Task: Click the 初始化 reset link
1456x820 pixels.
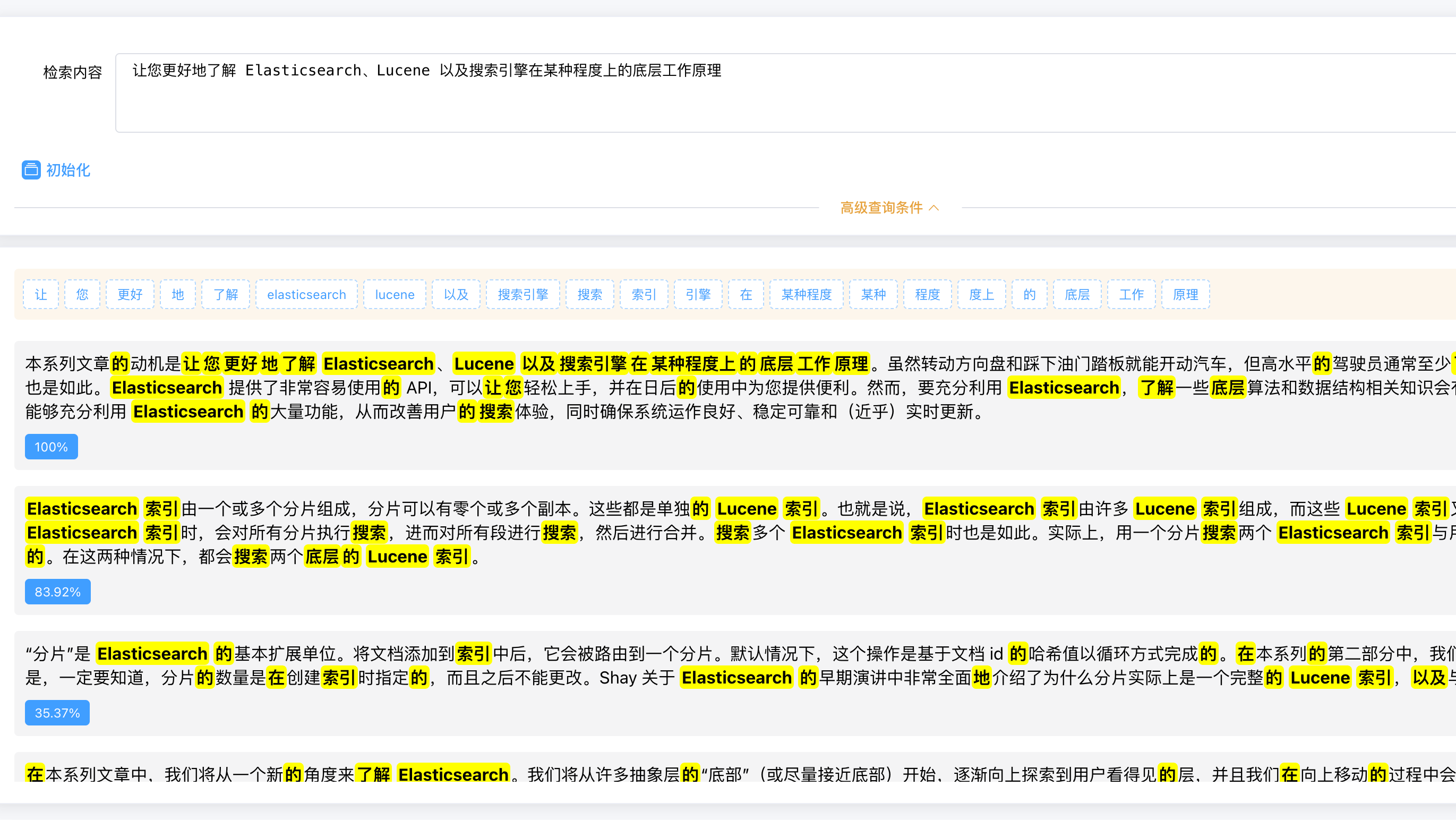Action: [67, 170]
